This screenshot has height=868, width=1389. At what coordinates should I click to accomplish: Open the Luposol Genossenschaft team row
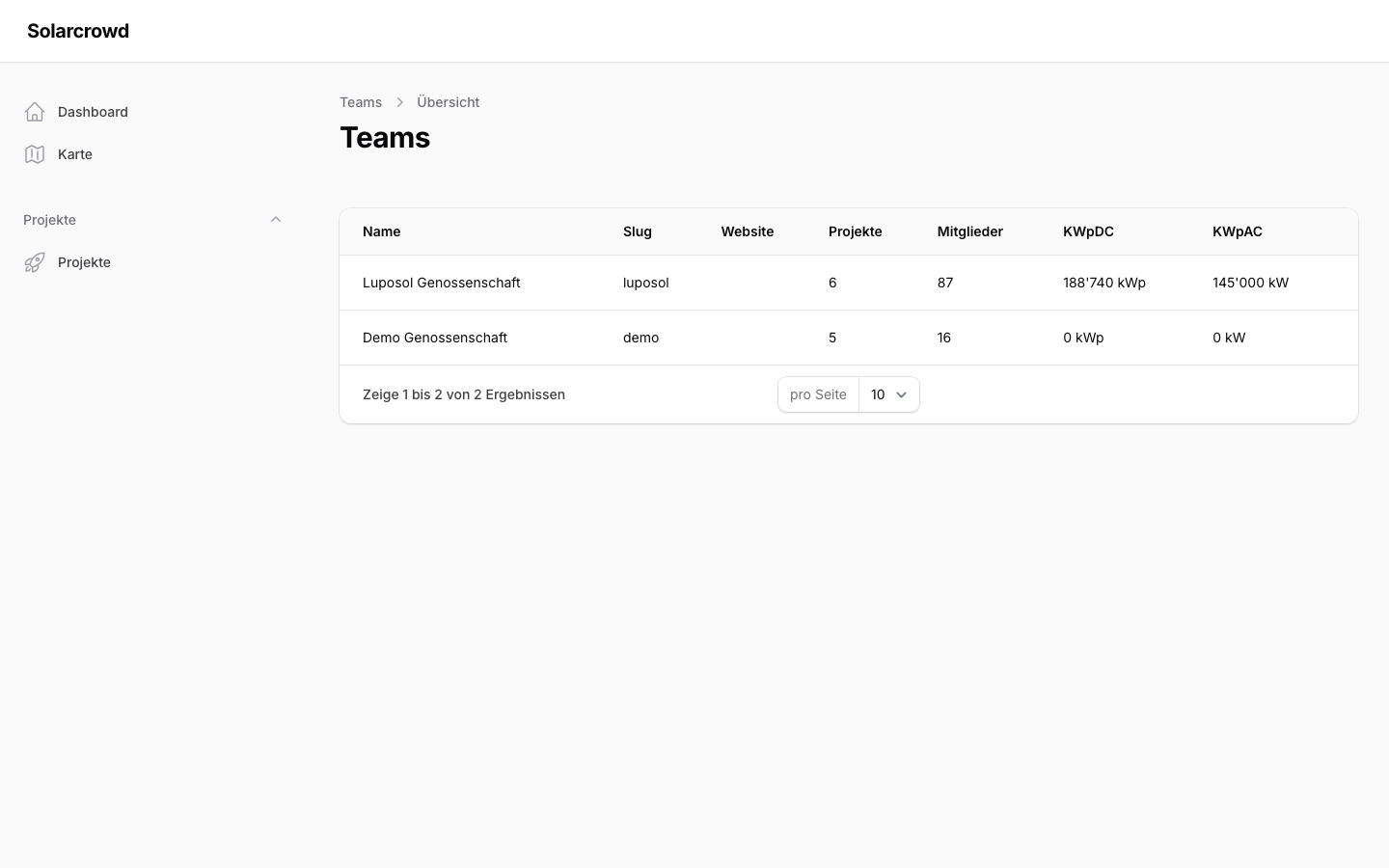click(x=441, y=283)
